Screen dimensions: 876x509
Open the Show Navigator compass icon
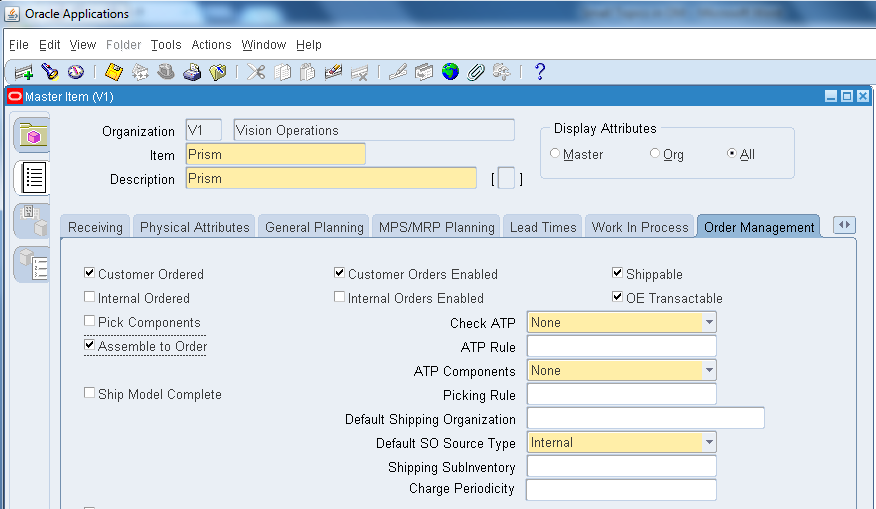pyautogui.click(x=75, y=72)
